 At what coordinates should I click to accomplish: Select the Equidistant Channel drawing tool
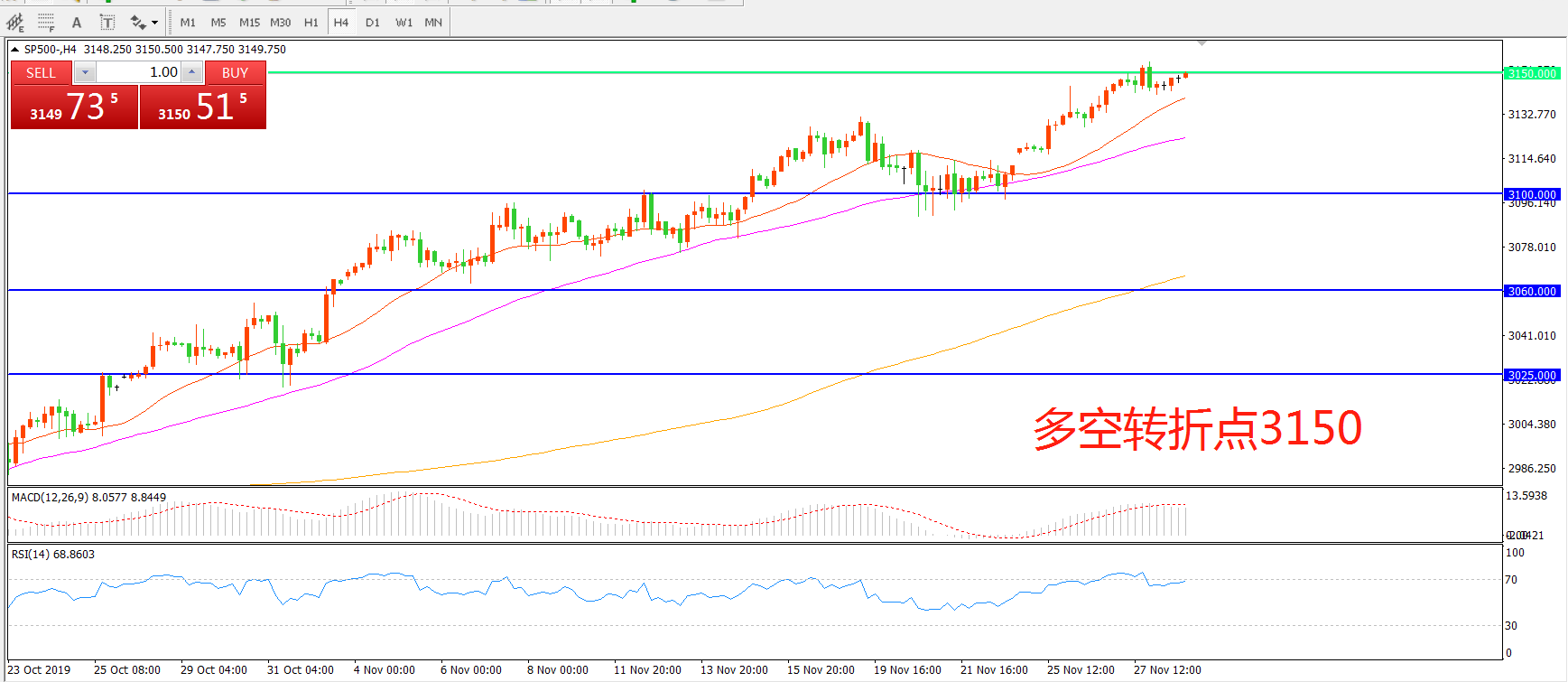pyautogui.click(x=15, y=23)
